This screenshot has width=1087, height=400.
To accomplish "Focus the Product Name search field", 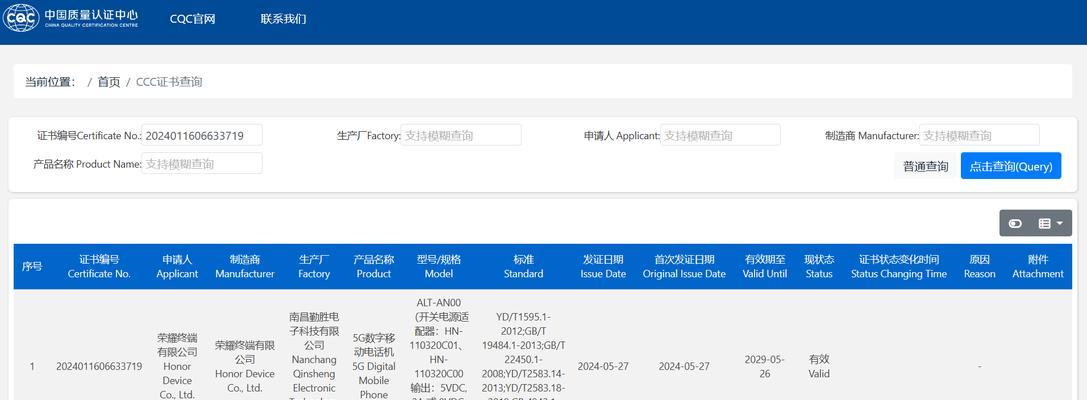I will pos(202,164).
